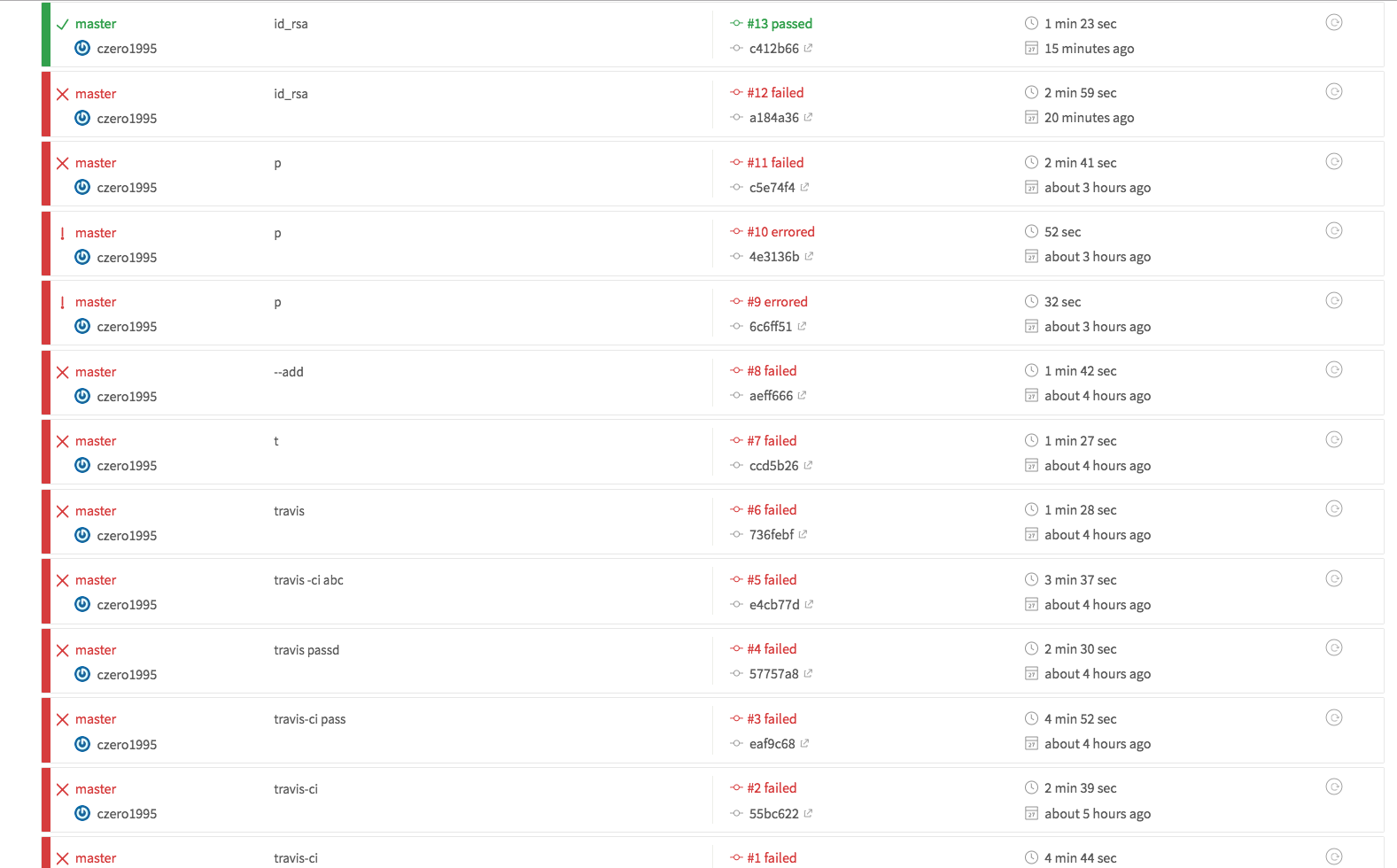Restart build #7 via the circular arrow
The image size is (1397, 868).
(1333, 440)
